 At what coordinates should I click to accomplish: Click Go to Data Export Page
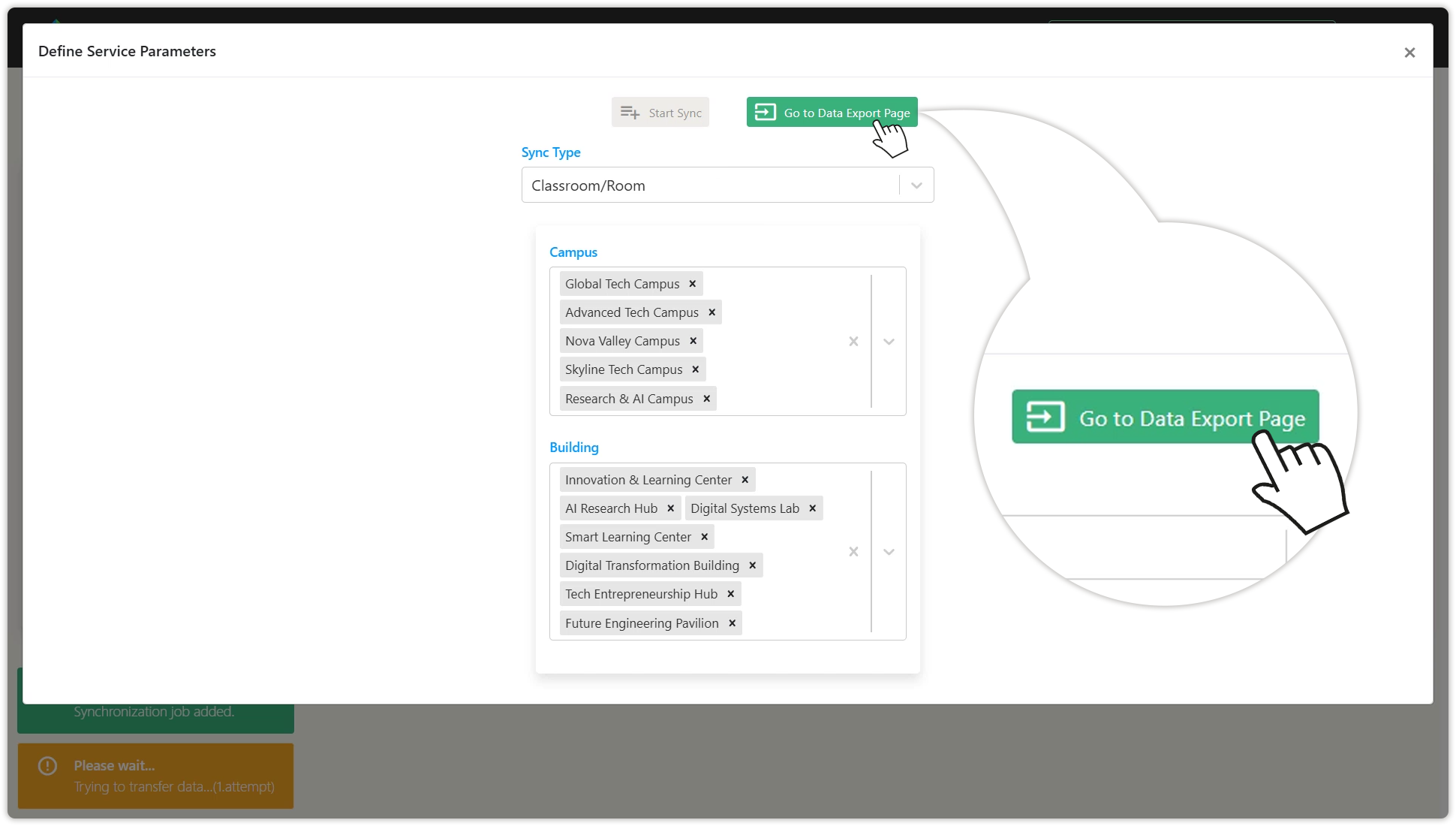pos(831,113)
